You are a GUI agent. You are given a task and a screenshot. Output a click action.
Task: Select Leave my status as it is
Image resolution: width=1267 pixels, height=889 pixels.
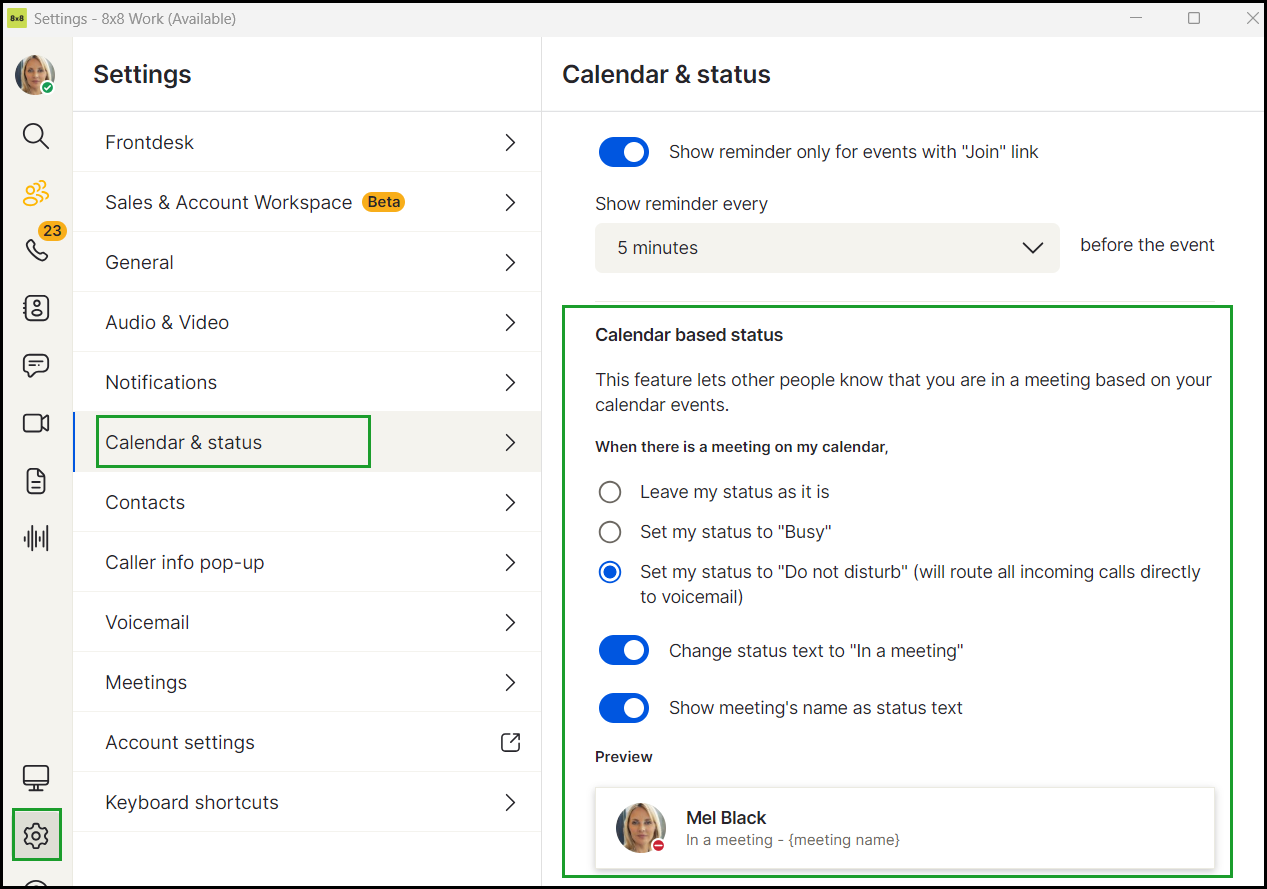609,492
